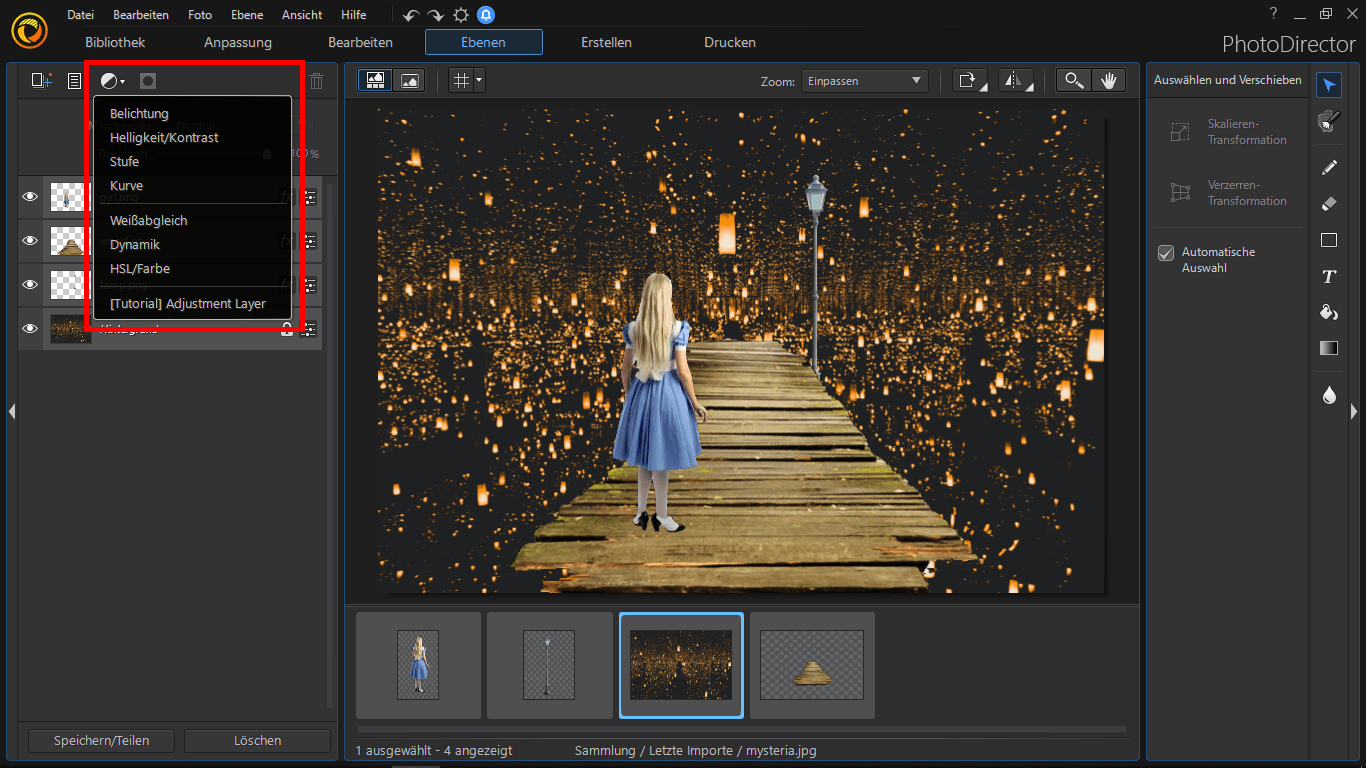The width and height of the screenshot is (1366, 768).
Task: Select the rectangle shape tool
Action: click(1328, 240)
